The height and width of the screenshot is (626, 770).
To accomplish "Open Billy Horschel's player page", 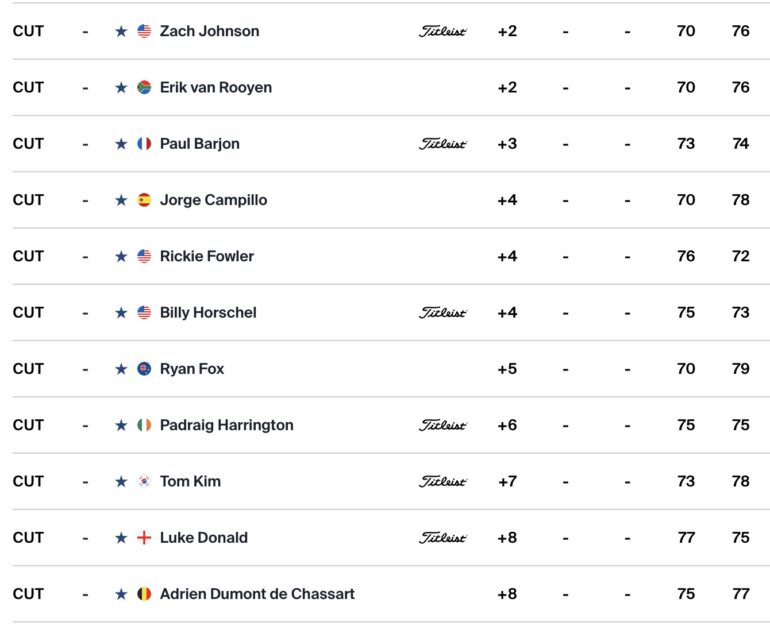I will click(208, 312).
